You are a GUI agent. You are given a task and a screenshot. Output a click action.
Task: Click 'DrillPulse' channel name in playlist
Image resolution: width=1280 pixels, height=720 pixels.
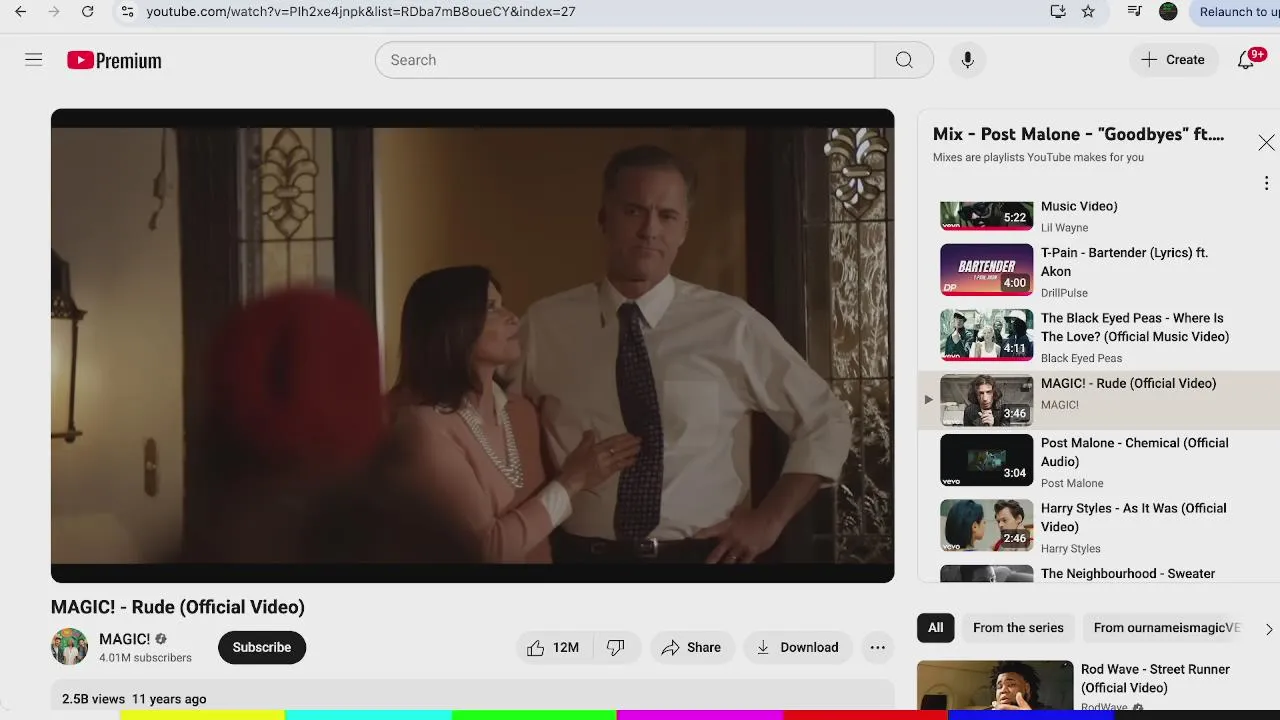click(1064, 293)
